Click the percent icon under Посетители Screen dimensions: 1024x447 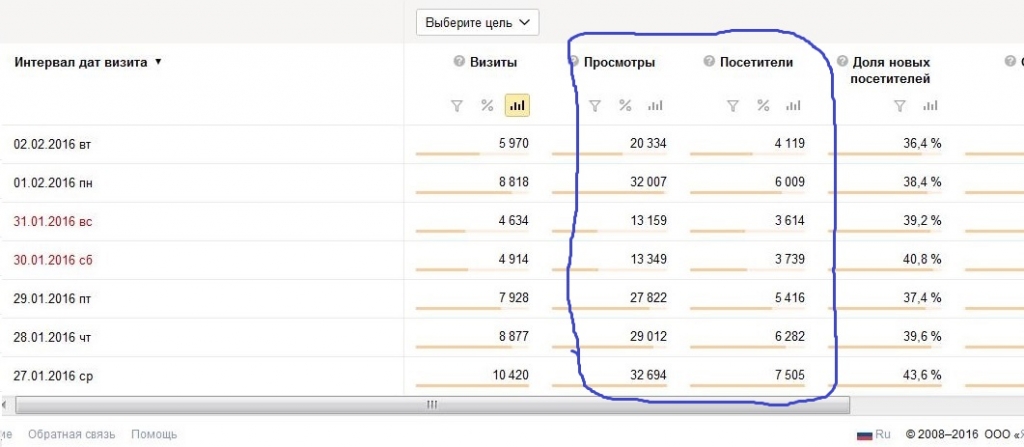pyautogui.click(x=763, y=106)
